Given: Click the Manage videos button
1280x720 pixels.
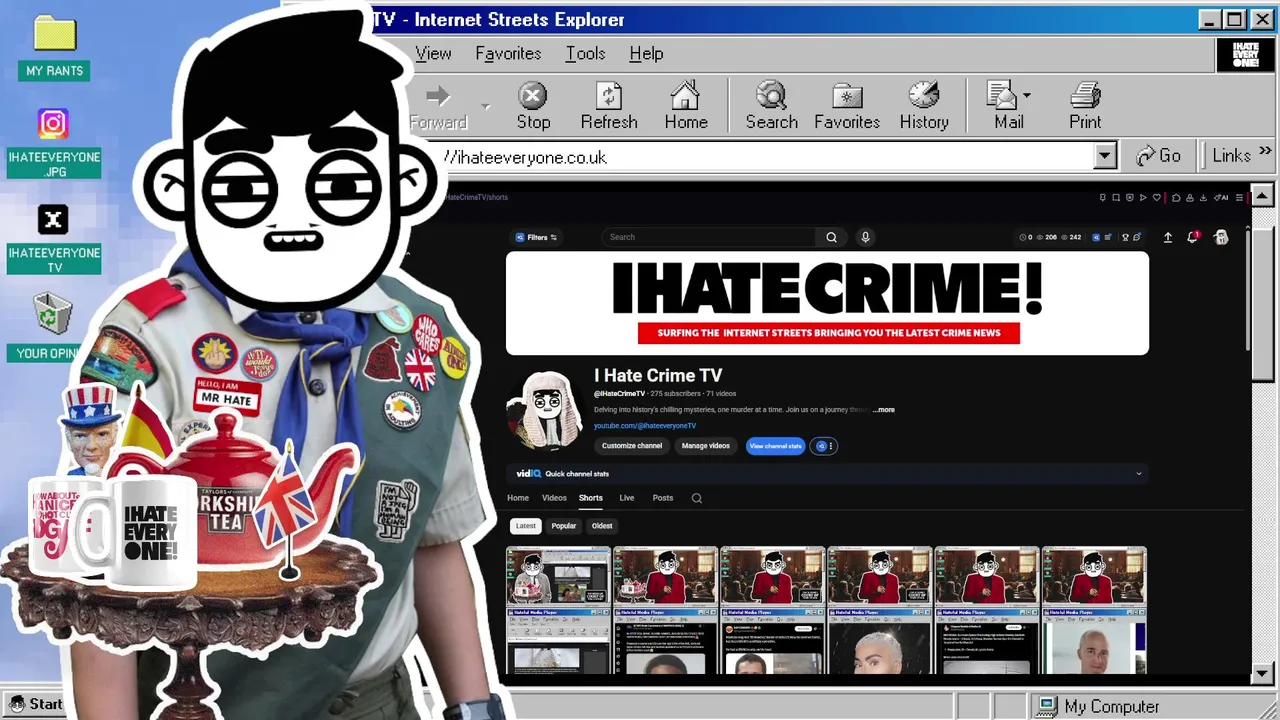Looking at the screenshot, I should click(706, 446).
